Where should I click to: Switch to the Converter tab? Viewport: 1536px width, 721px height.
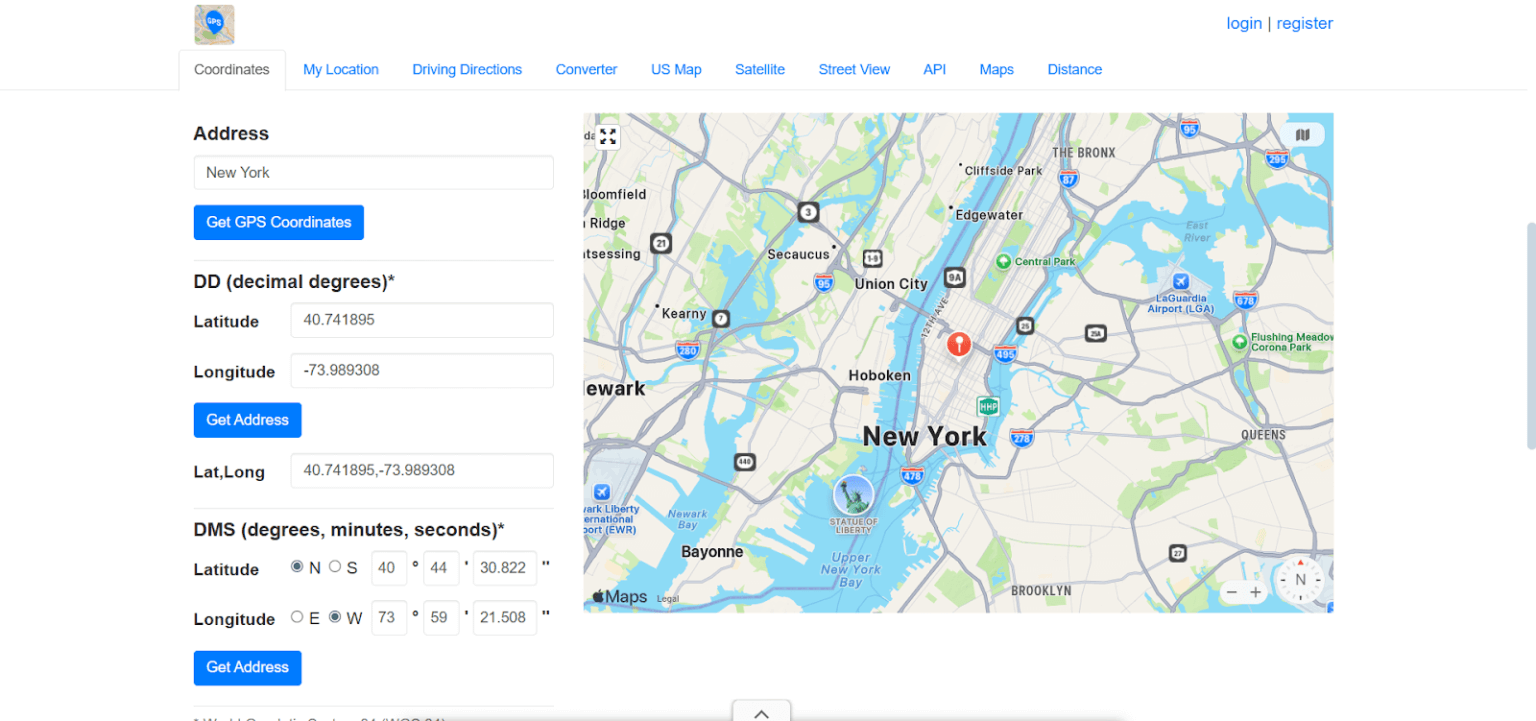click(x=586, y=69)
